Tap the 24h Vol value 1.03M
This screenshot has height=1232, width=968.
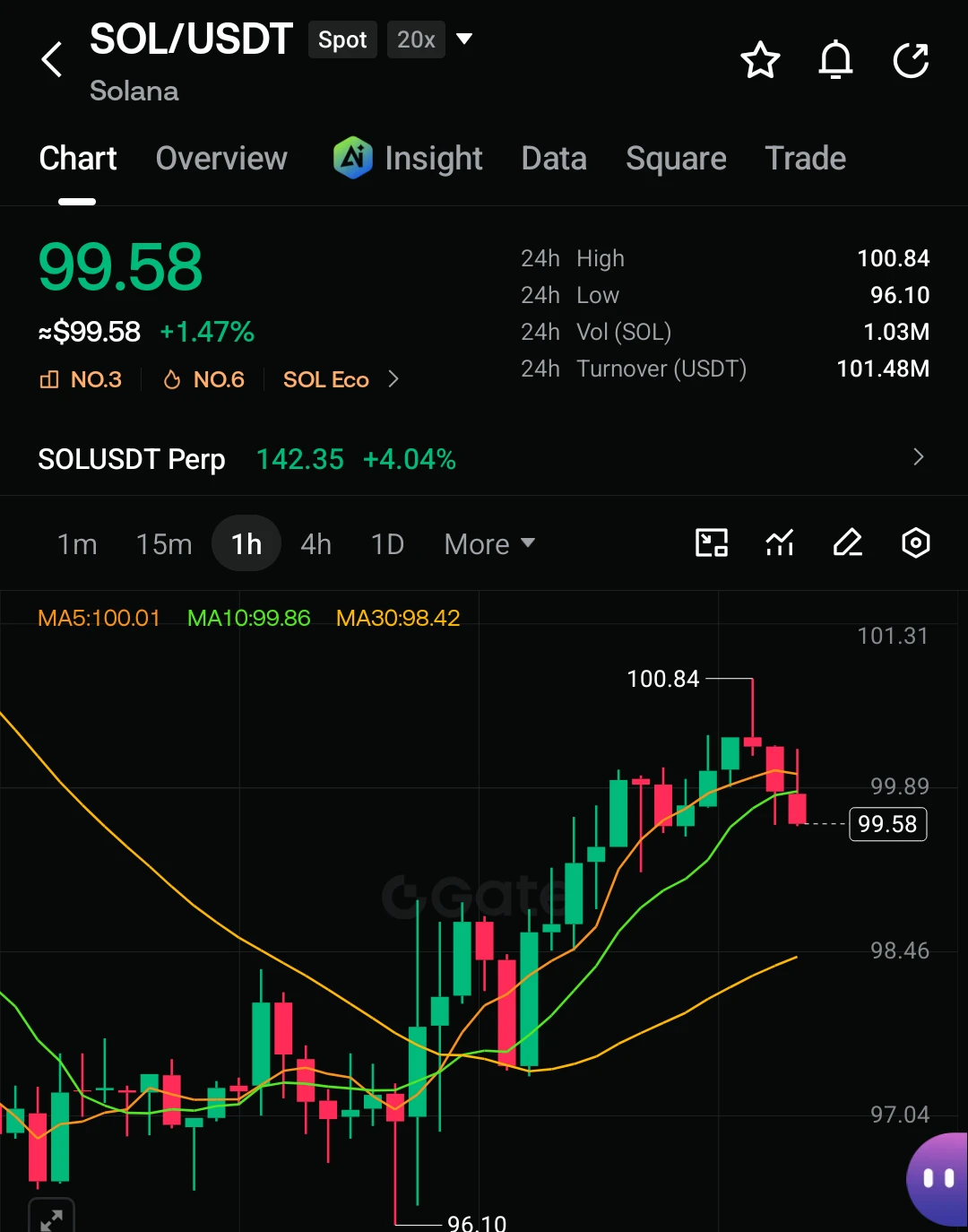(x=896, y=332)
